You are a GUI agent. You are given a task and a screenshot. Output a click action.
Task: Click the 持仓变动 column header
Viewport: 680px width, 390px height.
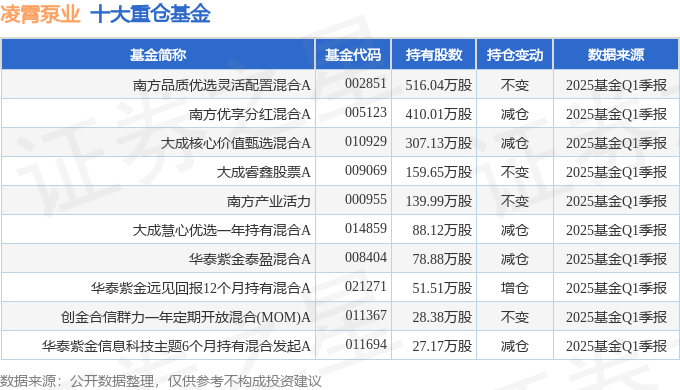click(514, 55)
